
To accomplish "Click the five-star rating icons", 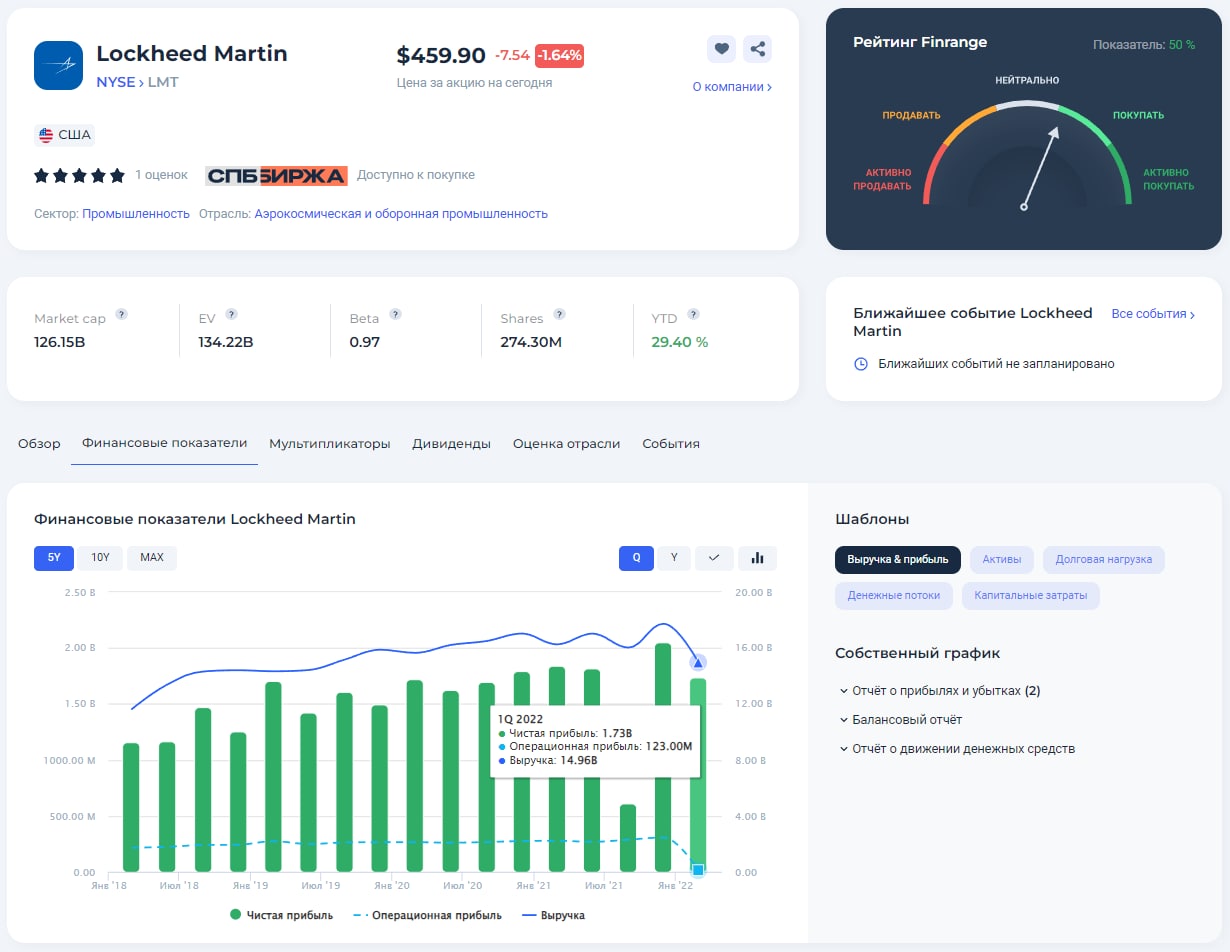I will (79, 175).
